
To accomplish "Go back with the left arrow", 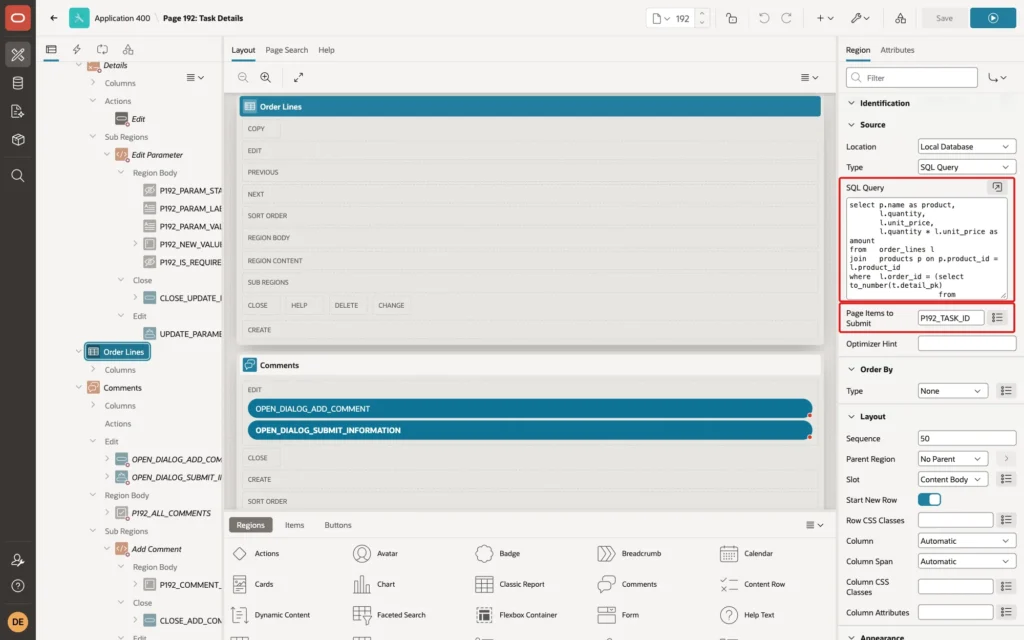I will (x=54, y=18).
